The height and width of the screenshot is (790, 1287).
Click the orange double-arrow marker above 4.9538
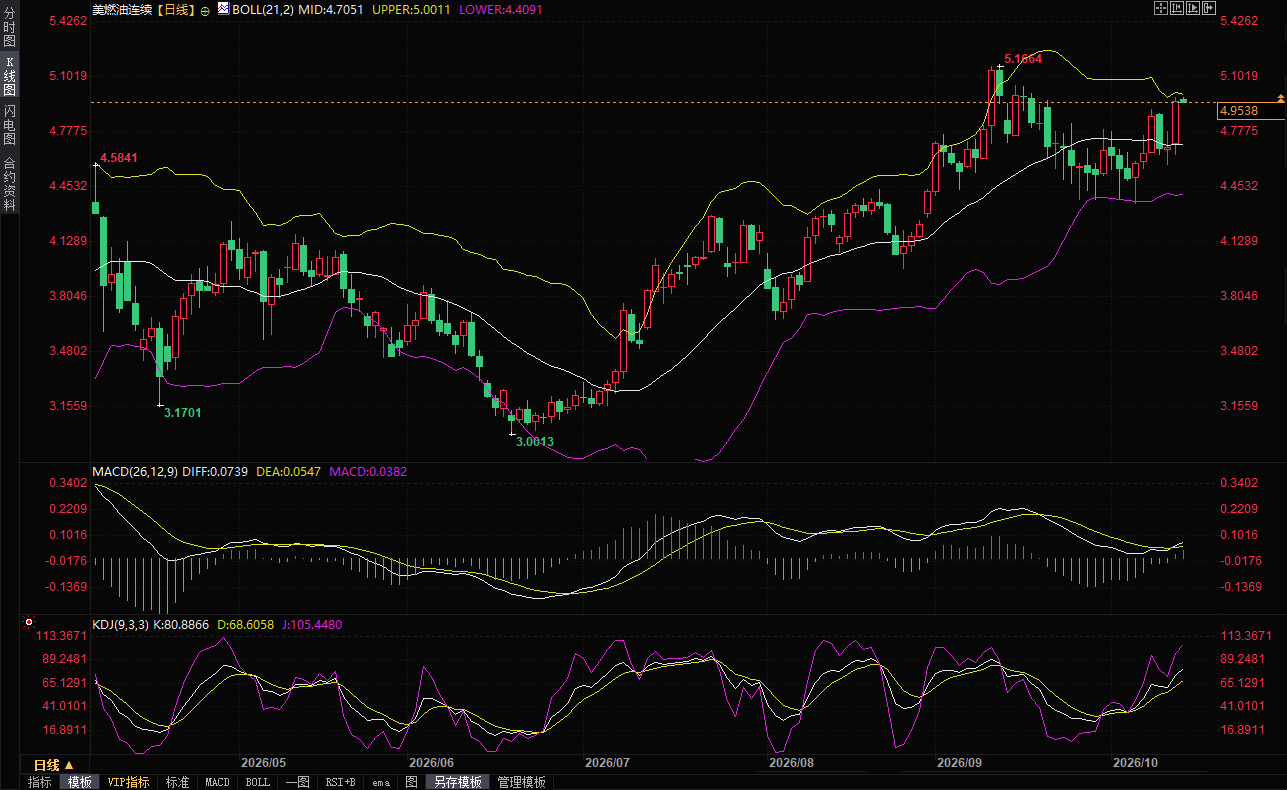coord(1281,96)
